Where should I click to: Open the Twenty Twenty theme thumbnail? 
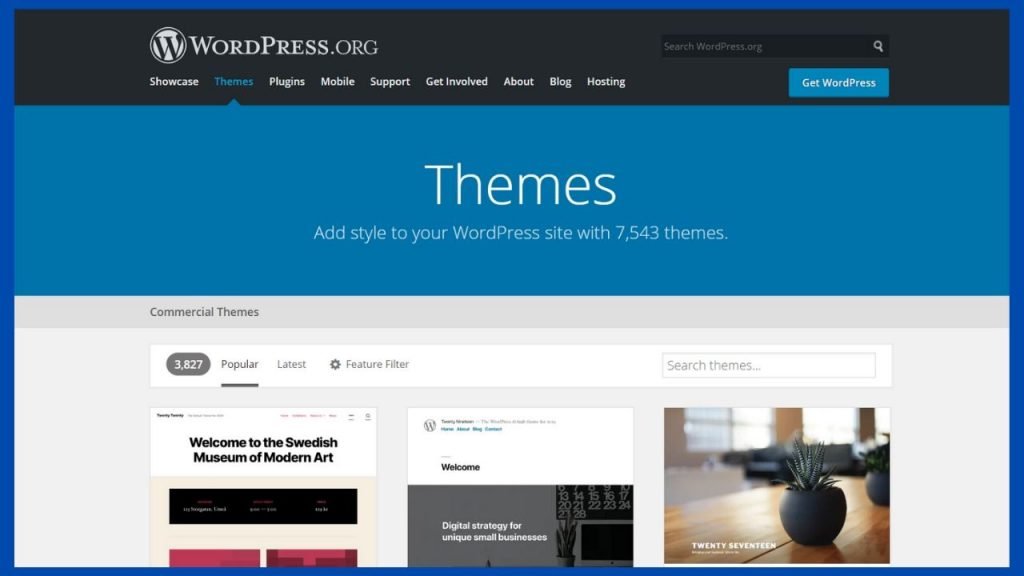pyautogui.click(x=263, y=487)
